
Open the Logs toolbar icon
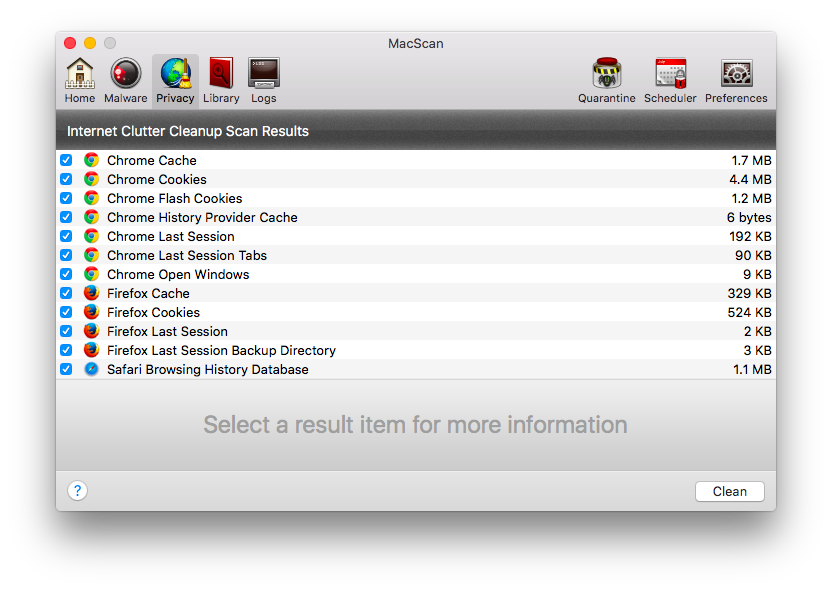tap(264, 81)
